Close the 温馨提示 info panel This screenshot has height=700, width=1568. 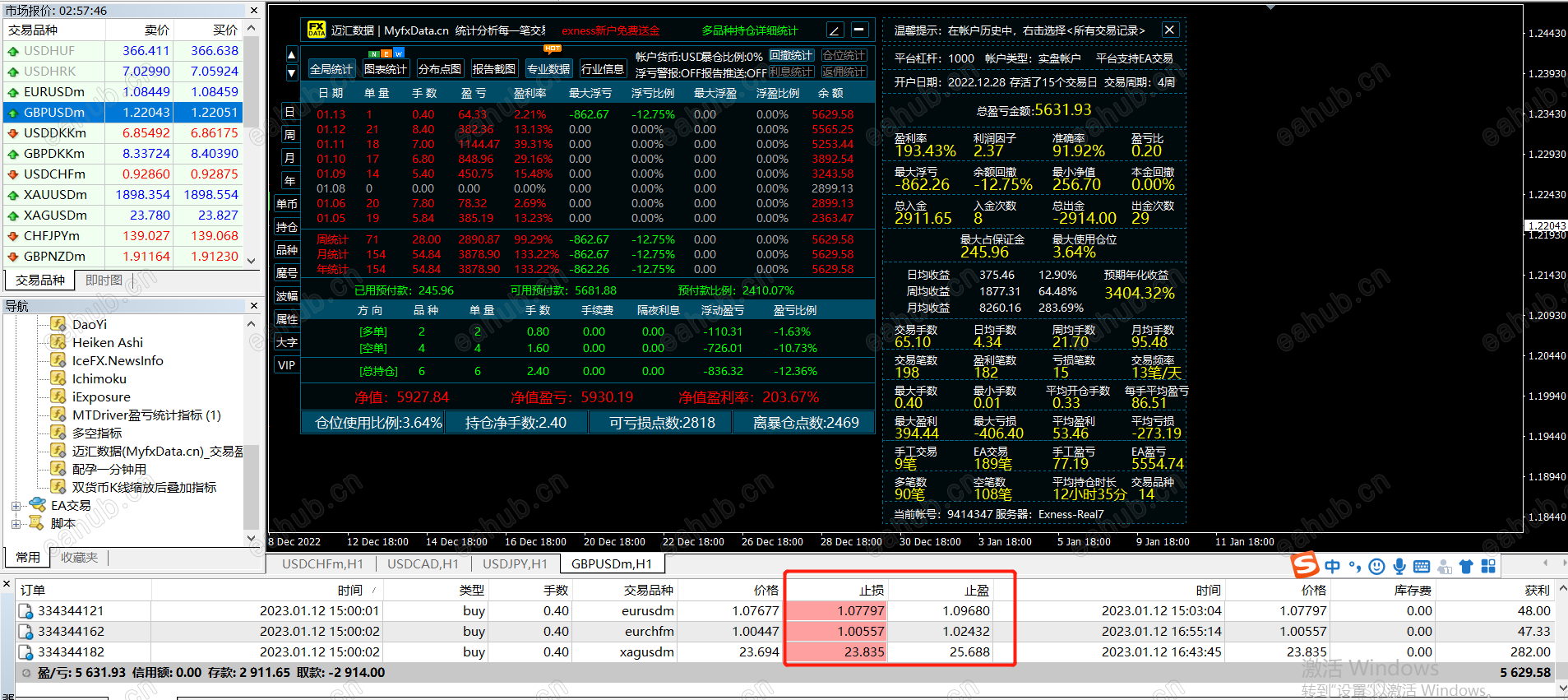(x=1169, y=30)
